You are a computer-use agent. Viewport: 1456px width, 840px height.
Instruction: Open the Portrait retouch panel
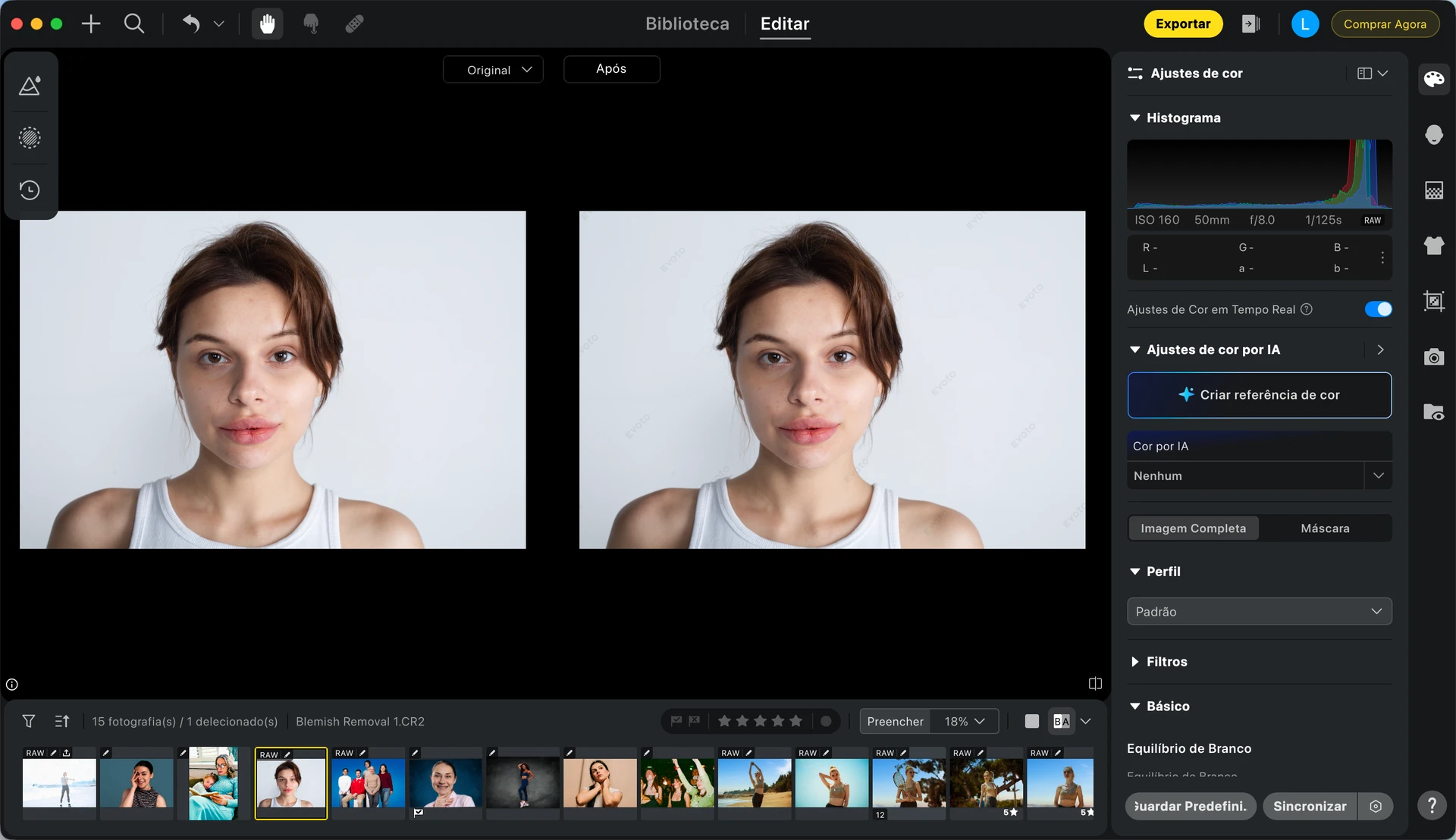click(x=1434, y=134)
